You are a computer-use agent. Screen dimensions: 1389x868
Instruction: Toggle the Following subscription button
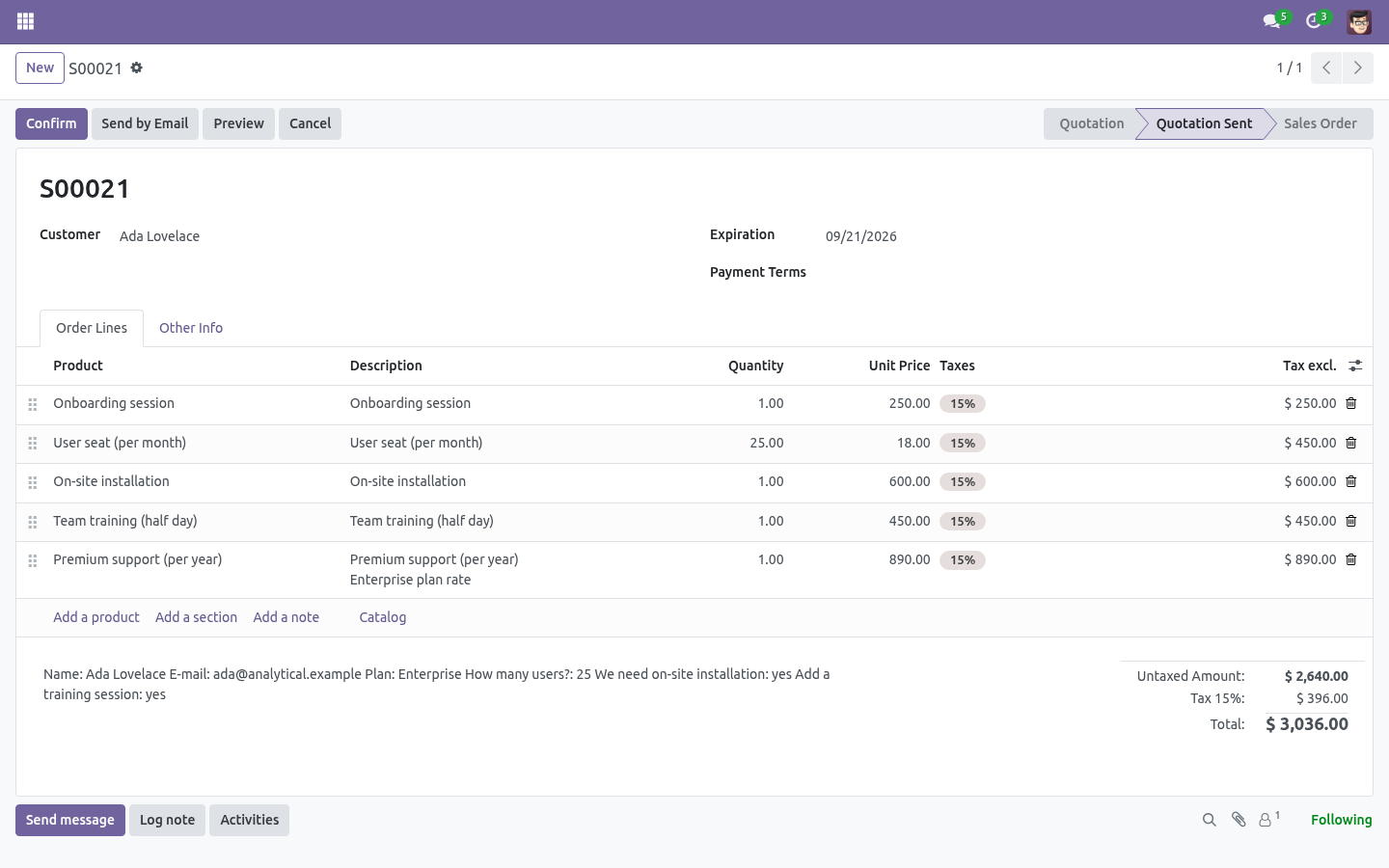(1341, 820)
